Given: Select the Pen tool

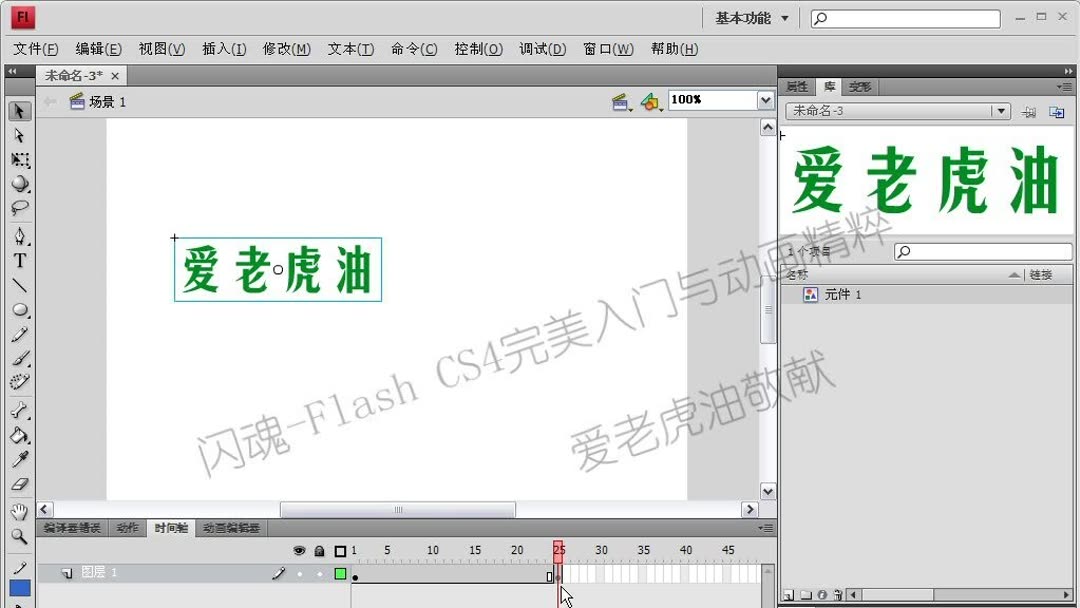Looking at the screenshot, I should point(19,235).
